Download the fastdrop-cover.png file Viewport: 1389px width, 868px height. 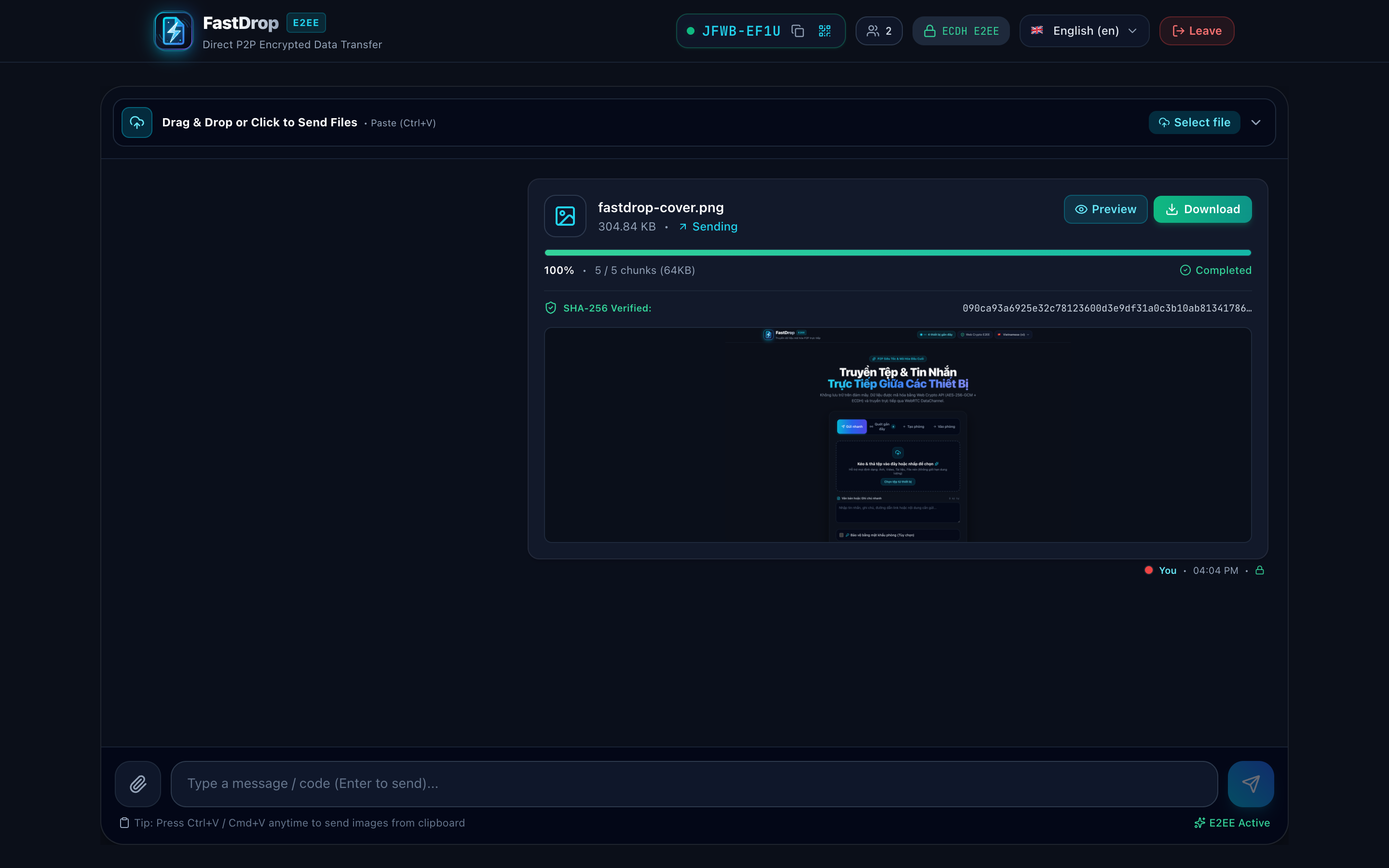coord(1202,210)
